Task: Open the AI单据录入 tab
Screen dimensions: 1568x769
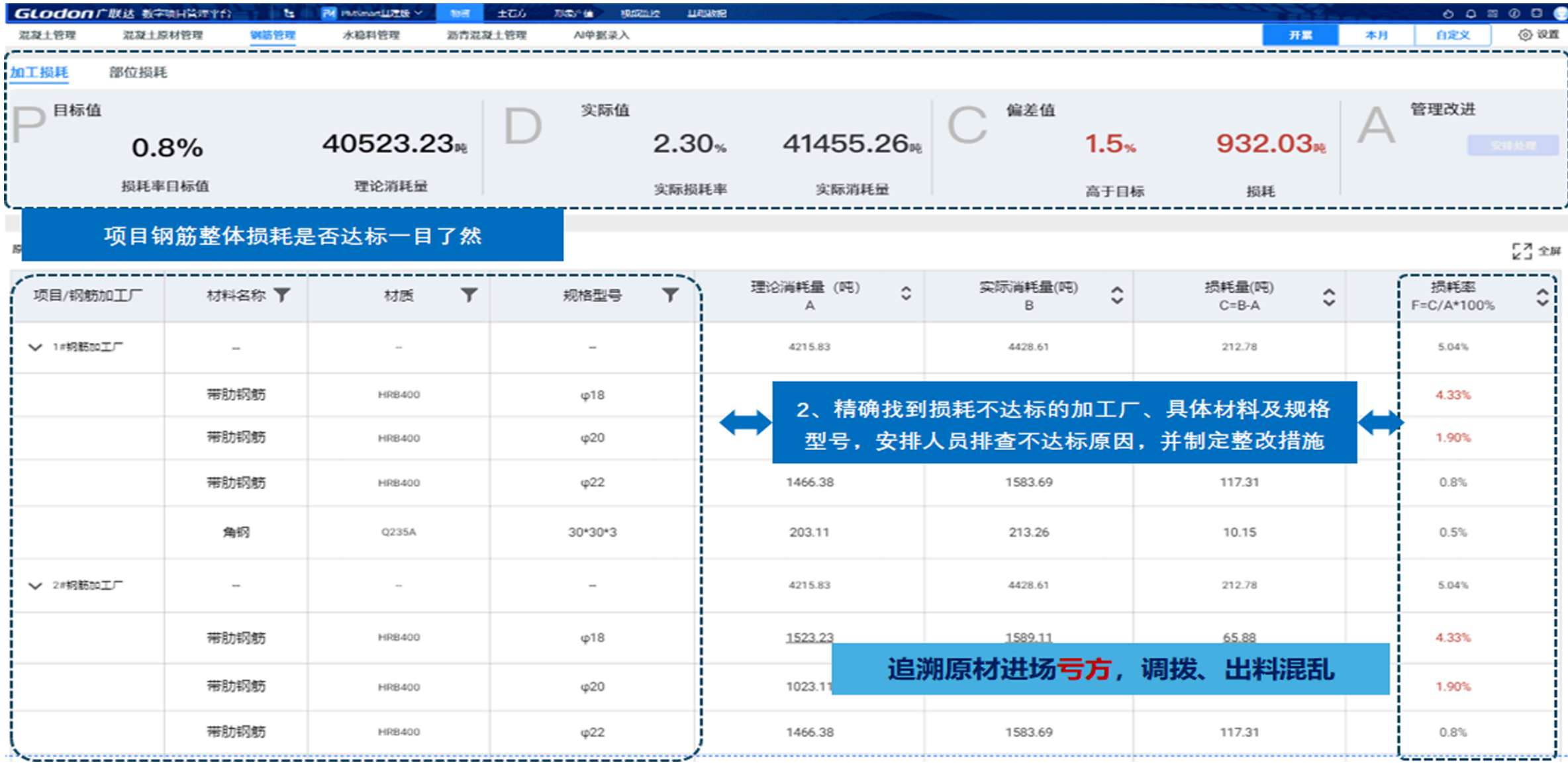Action: coord(601,35)
